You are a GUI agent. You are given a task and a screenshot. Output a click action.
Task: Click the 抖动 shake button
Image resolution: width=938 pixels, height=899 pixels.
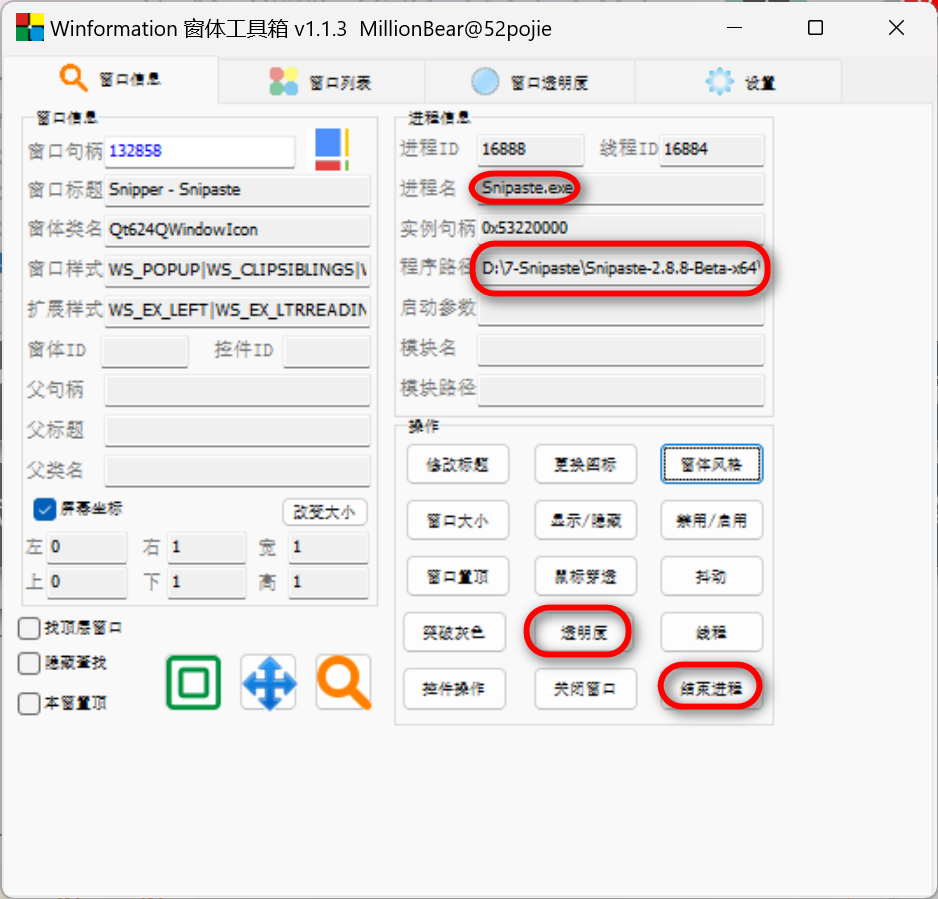(711, 577)
